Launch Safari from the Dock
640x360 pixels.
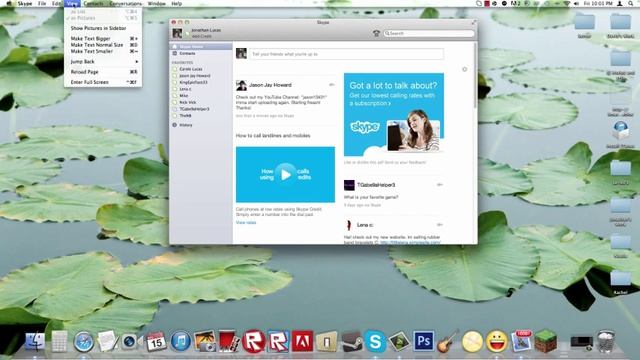(84, 342)
